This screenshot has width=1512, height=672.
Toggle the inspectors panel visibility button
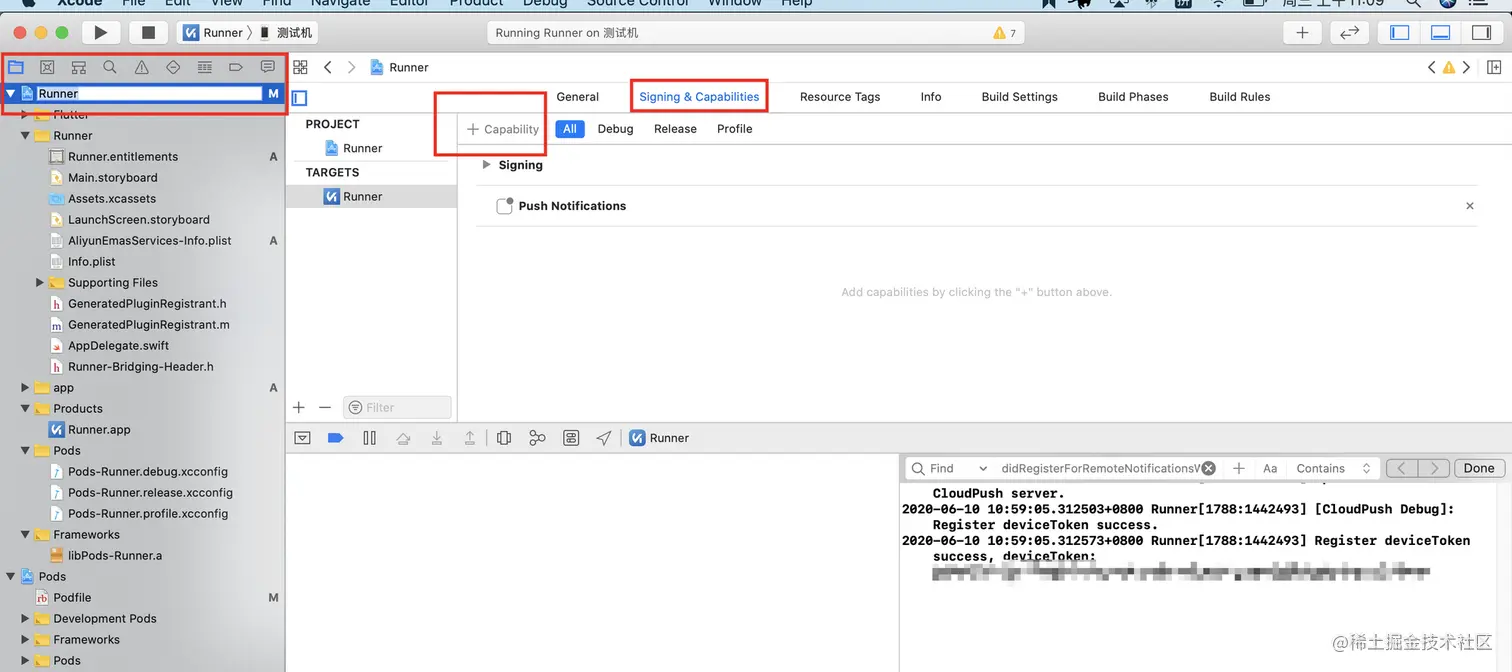pyautogui.click(x=1482, y=33)
